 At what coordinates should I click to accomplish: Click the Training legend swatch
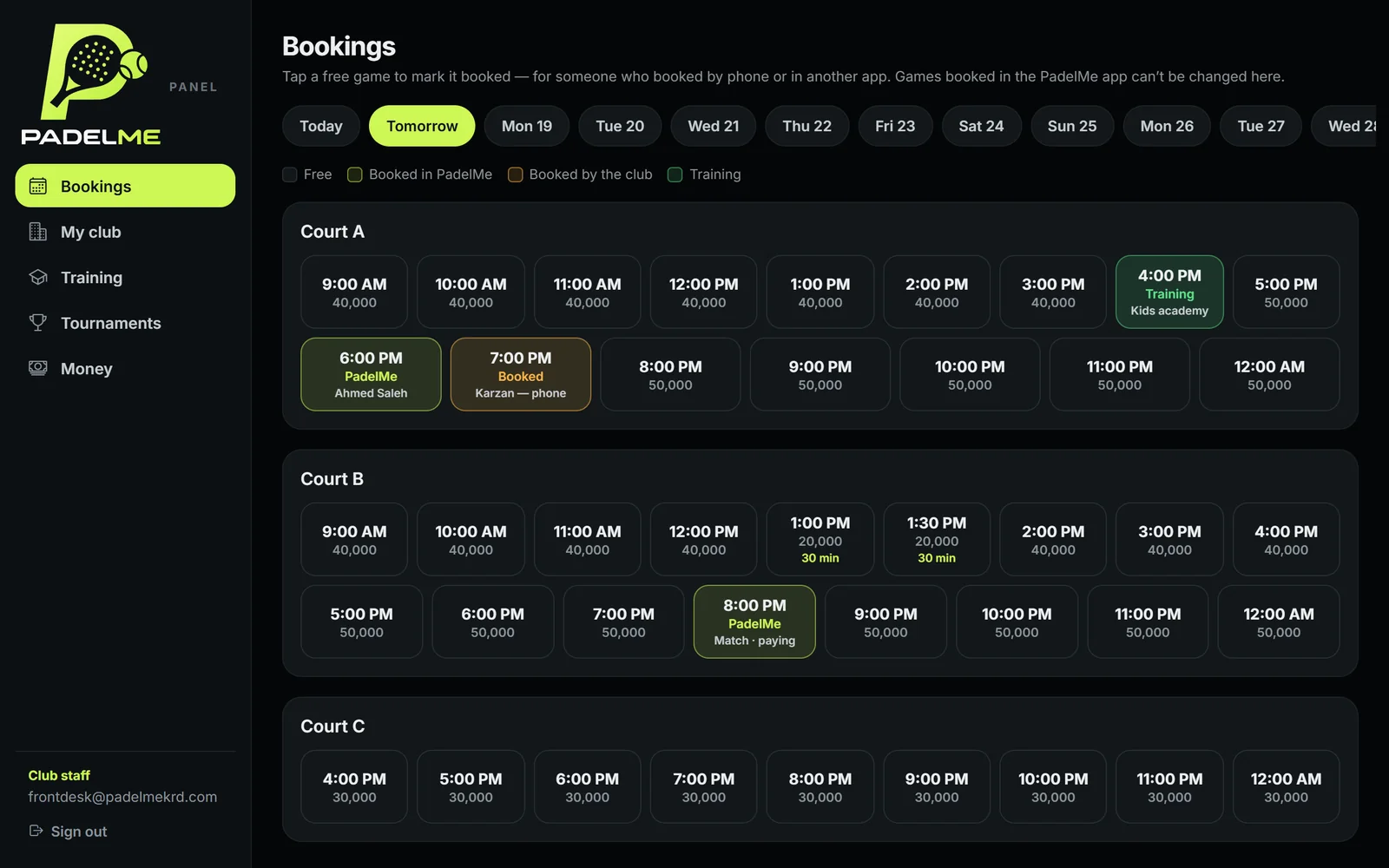[x=675, y=174]
